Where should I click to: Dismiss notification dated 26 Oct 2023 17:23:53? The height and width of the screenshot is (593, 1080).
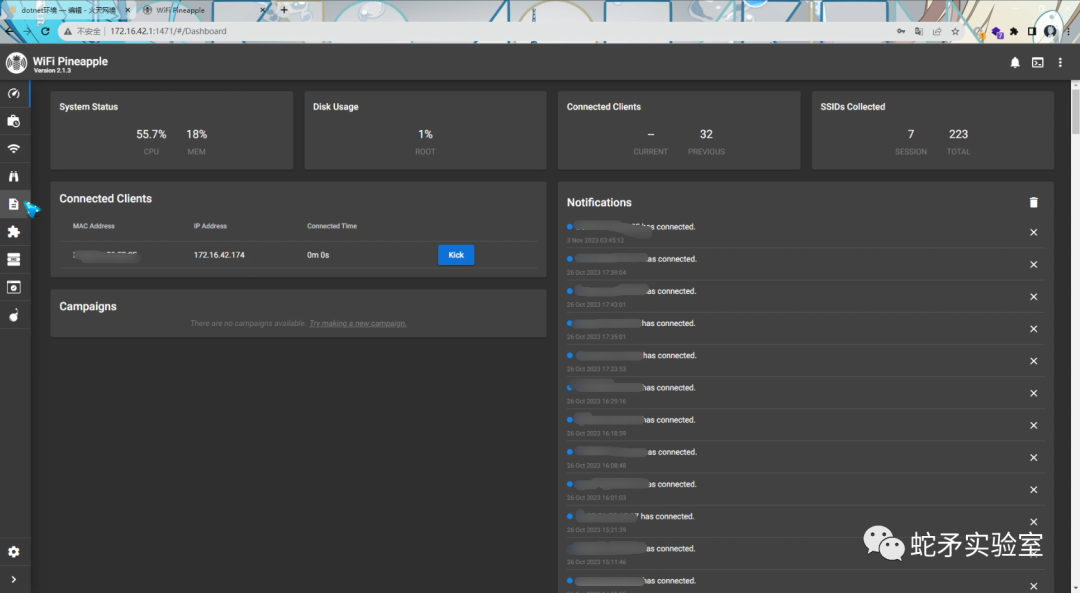pyautogui.click(x=1033, y=361)
